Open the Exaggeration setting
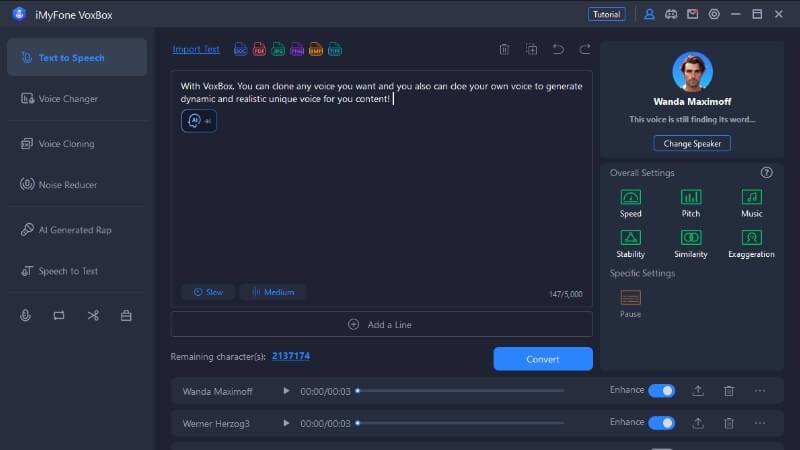This screenshot has height=450, width=800. 752,244
